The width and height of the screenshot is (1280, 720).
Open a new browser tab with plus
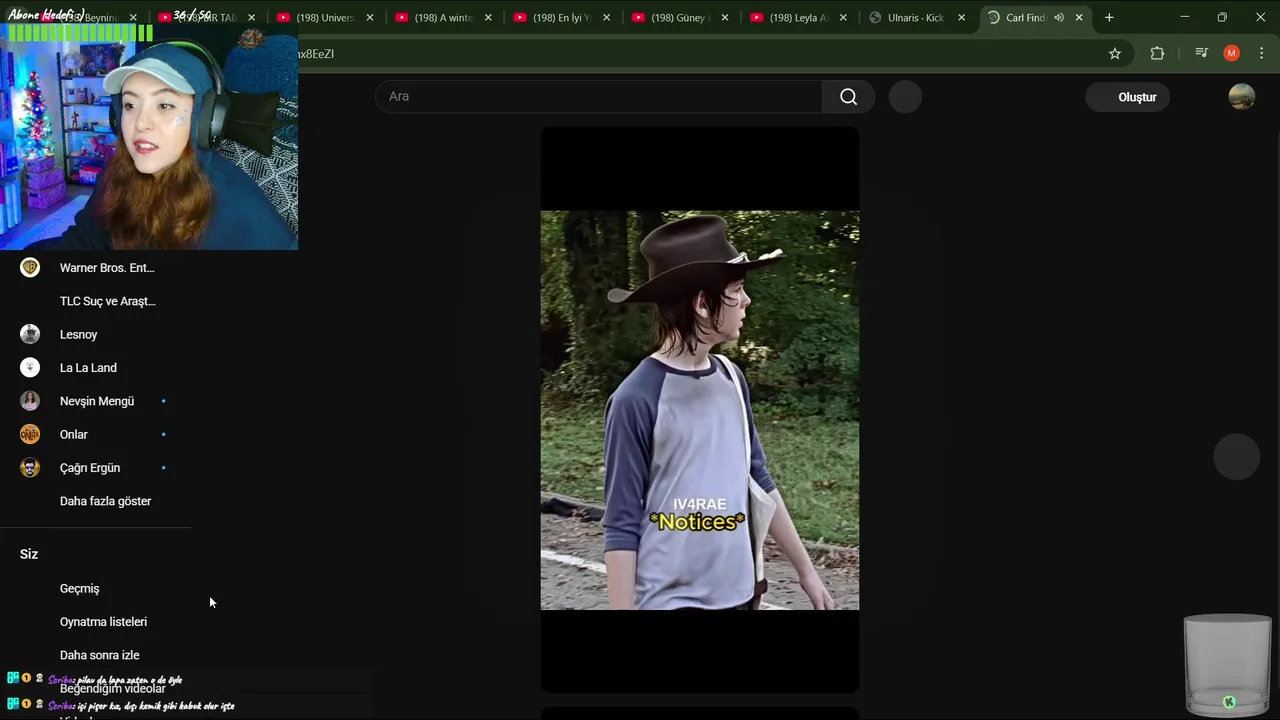click(1109, 18)
